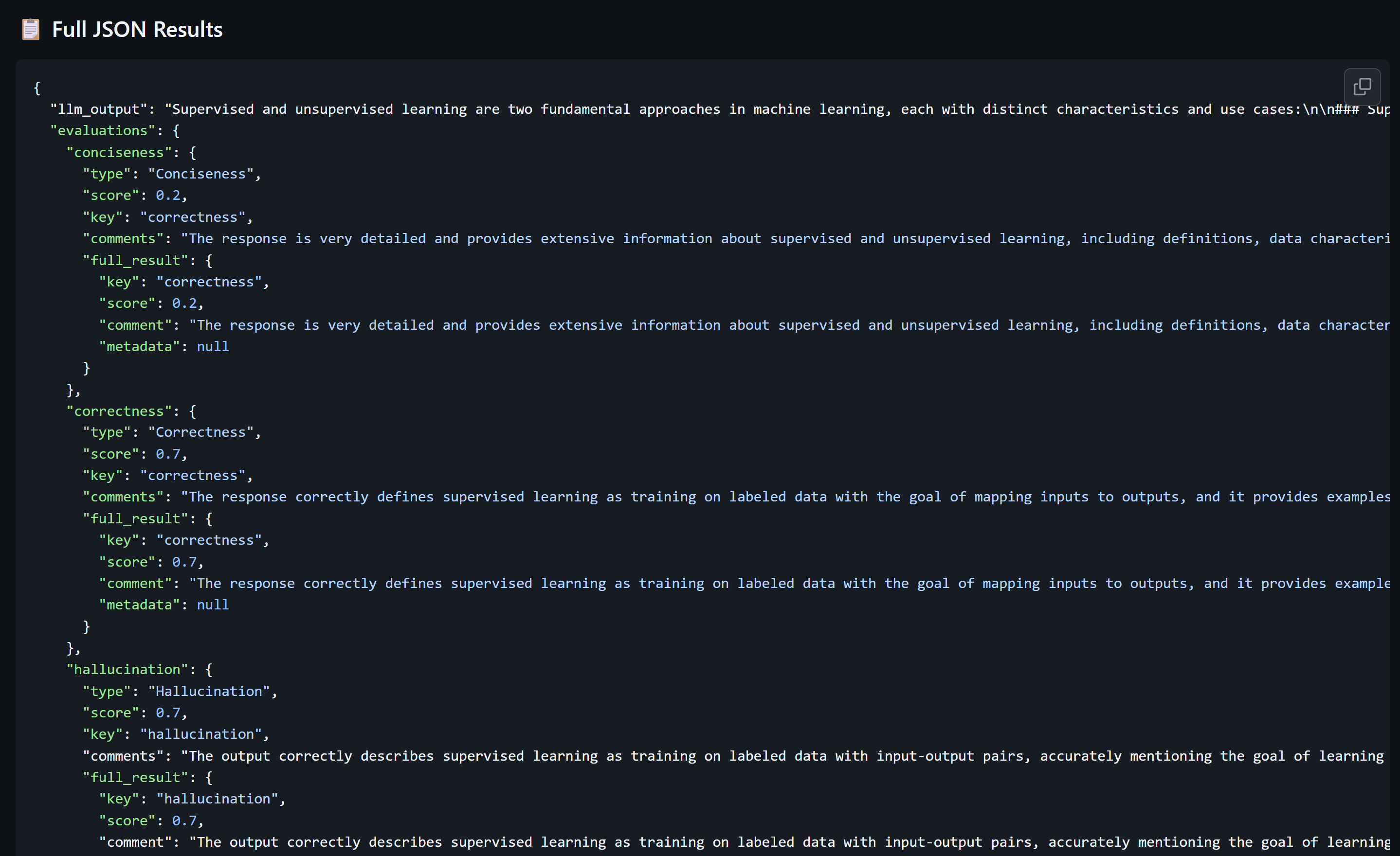Image resolution: width=1400 pixels, height=856 pixels.
Task: Click the opening curly brace on the first JSON line
Action: coord(37,88)
